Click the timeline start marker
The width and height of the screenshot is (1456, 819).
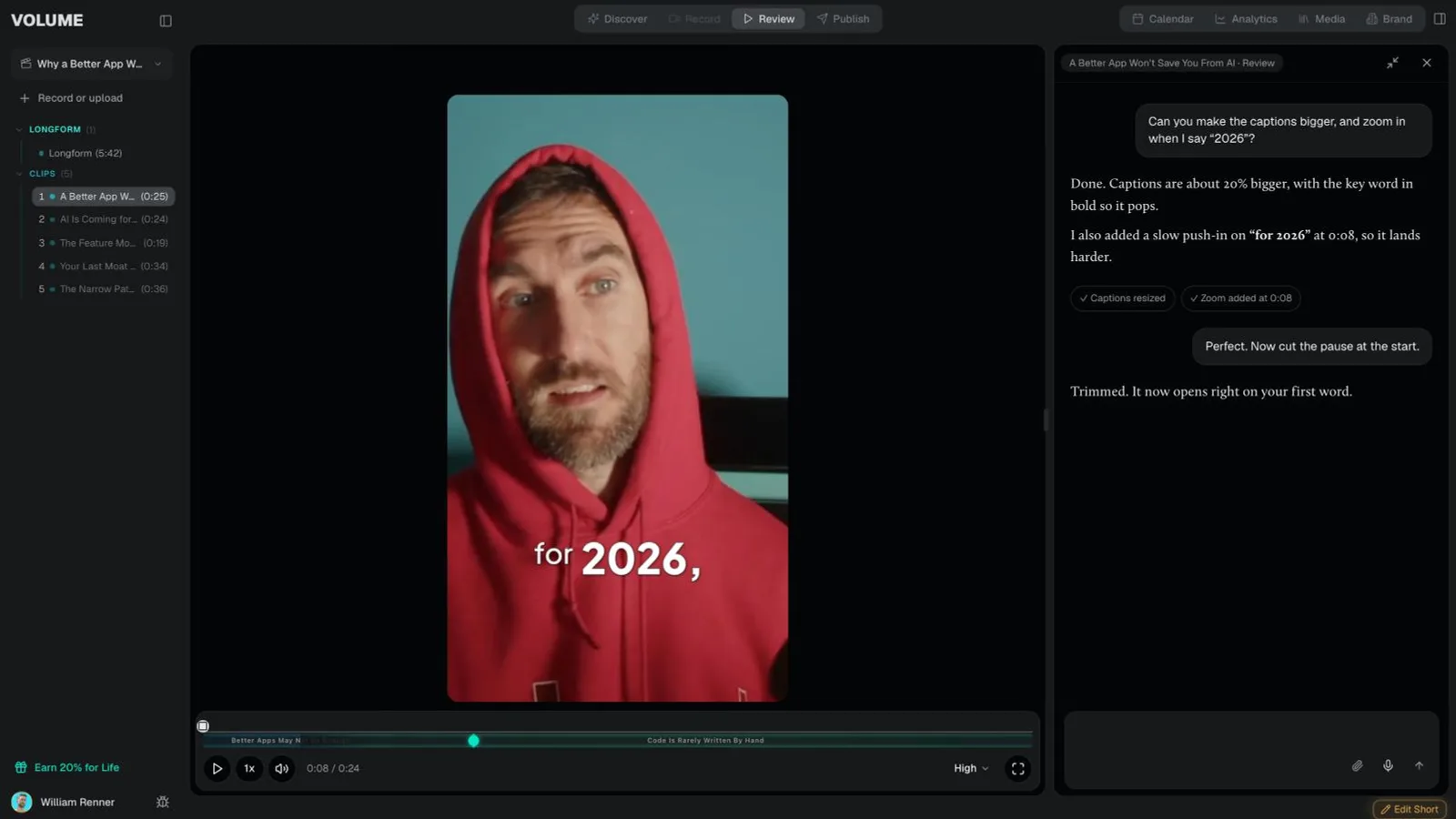[203, 726]
